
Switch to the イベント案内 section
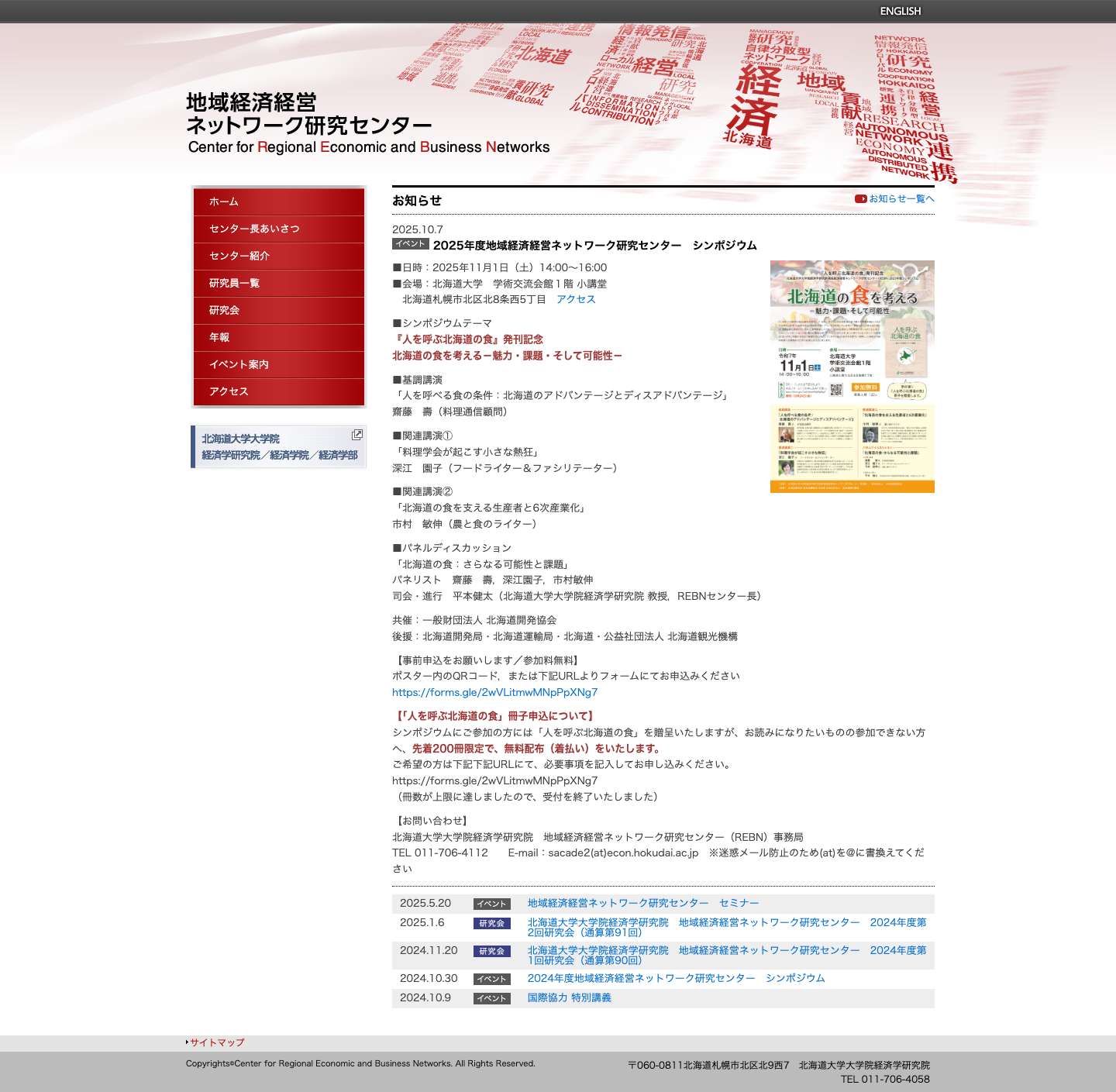point(240,364)
